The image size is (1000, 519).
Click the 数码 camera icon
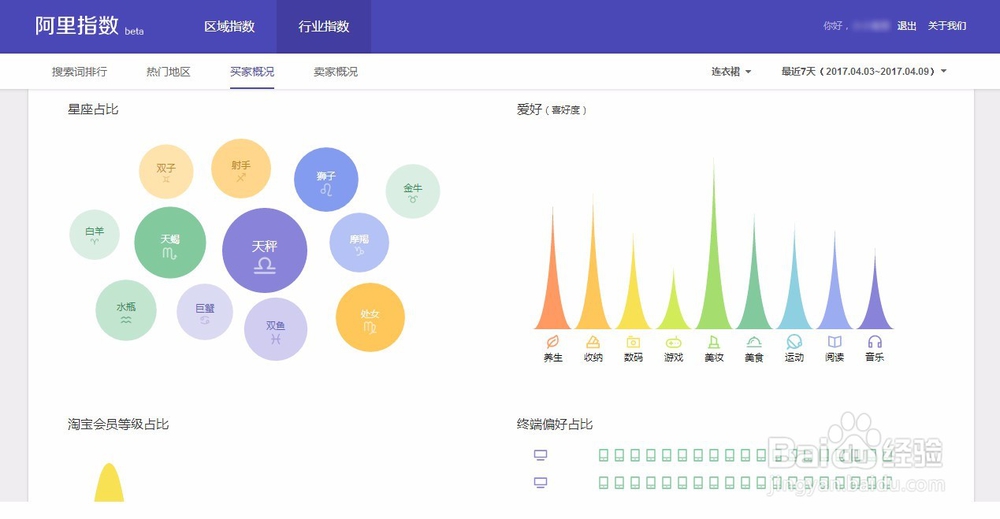(x=633, y=342)
